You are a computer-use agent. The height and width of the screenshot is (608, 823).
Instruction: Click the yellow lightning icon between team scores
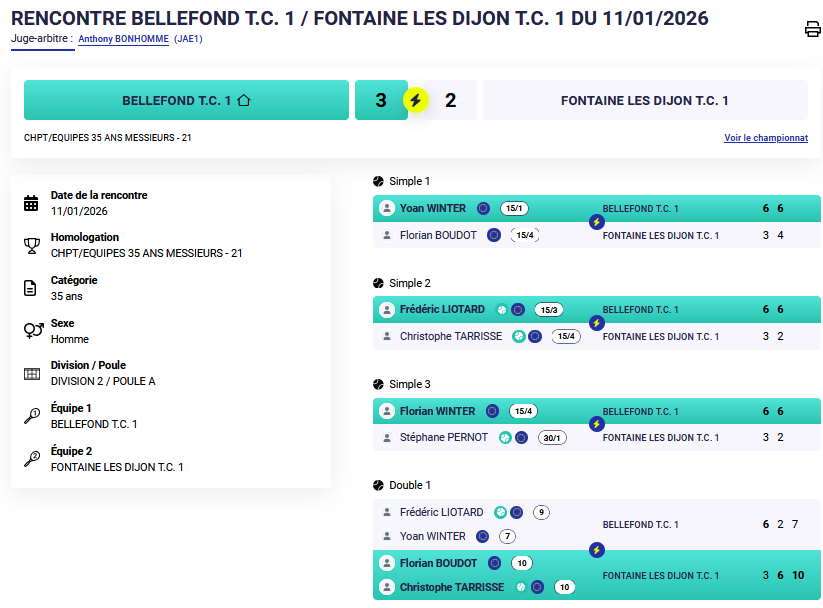coord(416,100)
